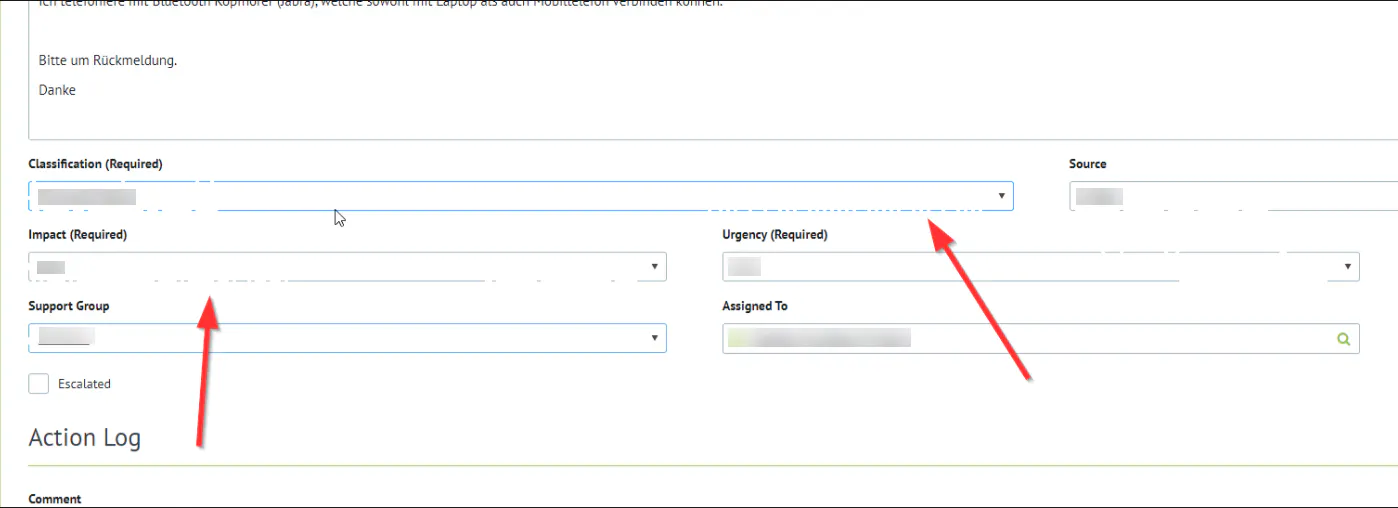Tick the Escalated checkbox
The height and width of the screenshot is (508, 1398).
tap(39, 384)
